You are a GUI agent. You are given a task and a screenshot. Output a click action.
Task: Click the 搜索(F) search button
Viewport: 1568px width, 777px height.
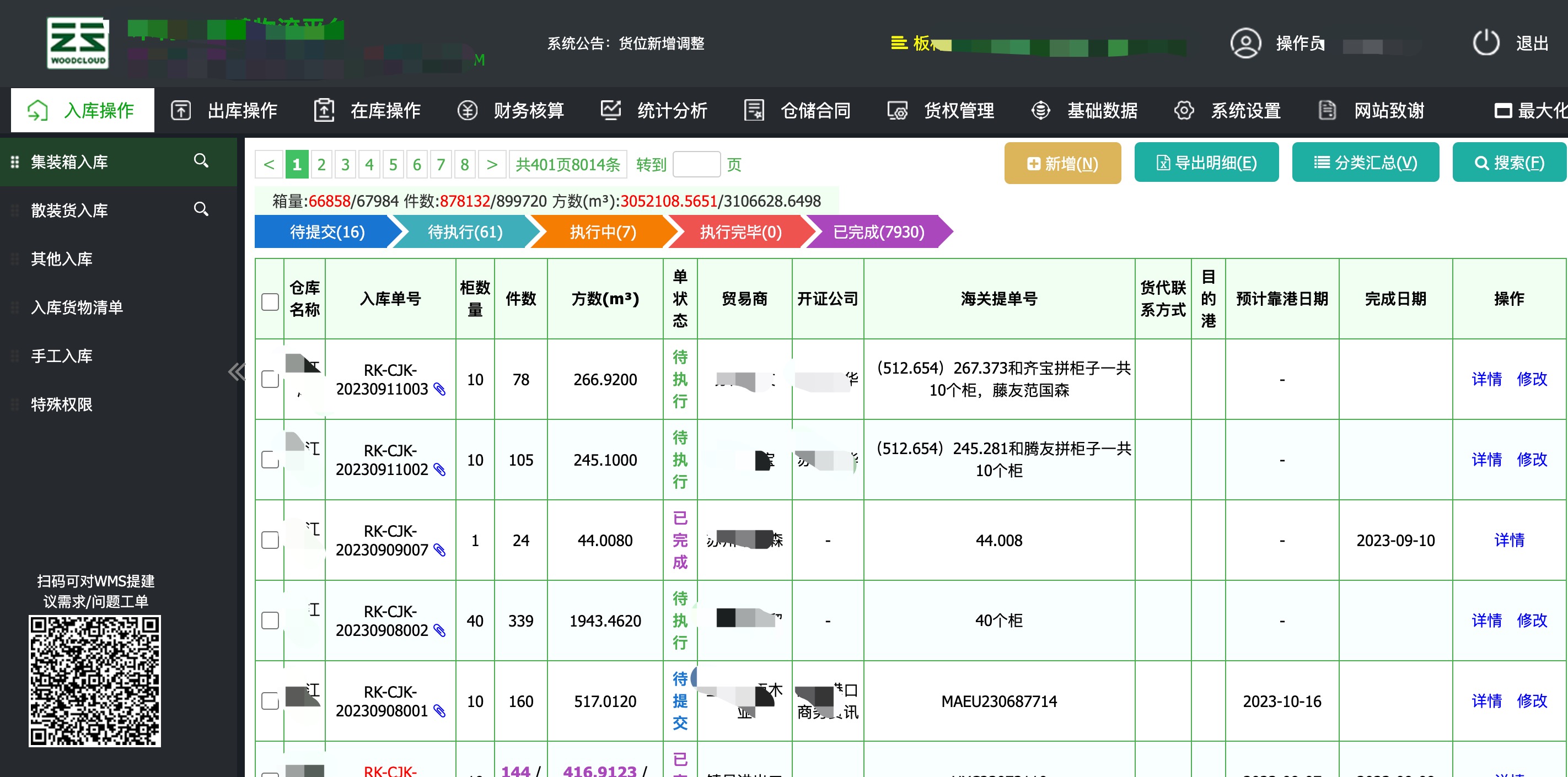1509,163
